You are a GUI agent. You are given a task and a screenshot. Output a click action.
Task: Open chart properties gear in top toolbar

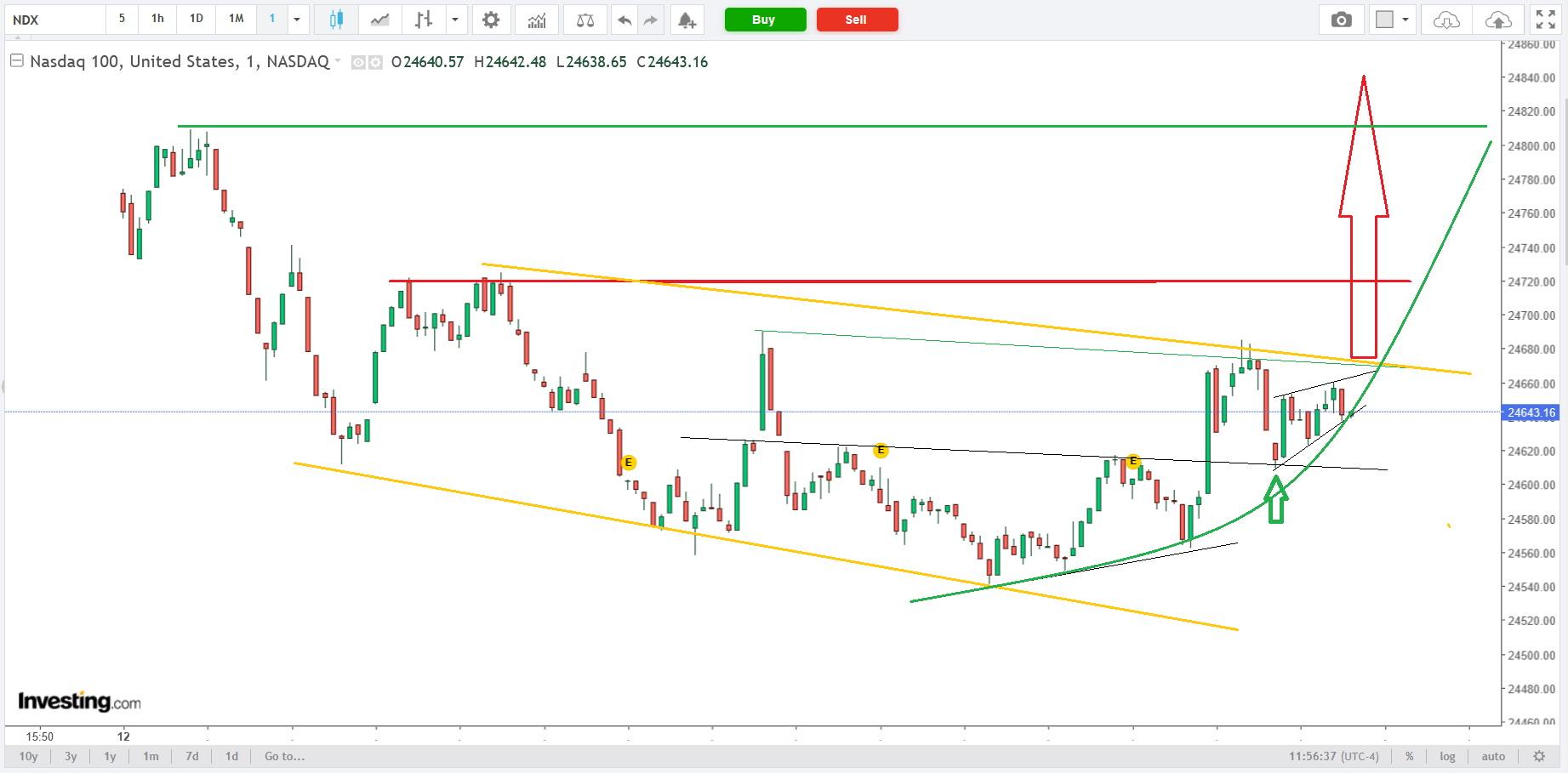pos(491,20)
